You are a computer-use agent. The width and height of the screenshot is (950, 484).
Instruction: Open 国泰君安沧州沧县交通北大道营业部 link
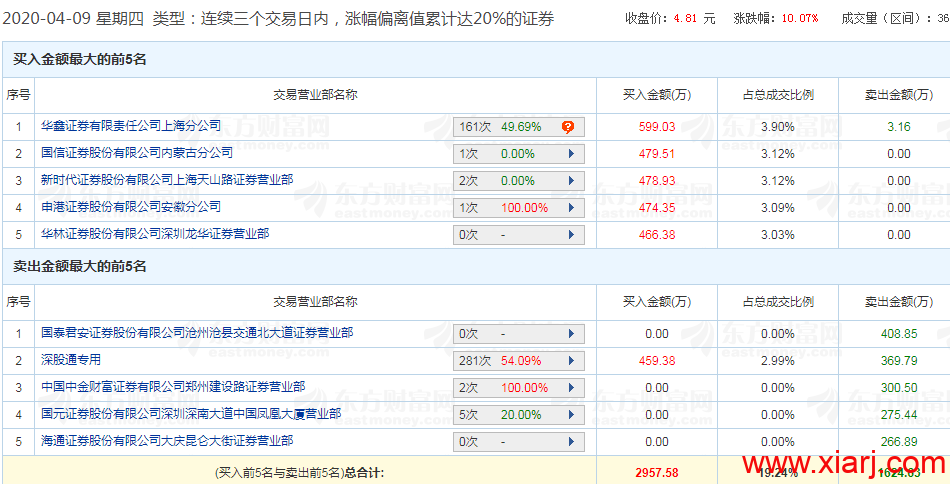(x=197, y=333)
